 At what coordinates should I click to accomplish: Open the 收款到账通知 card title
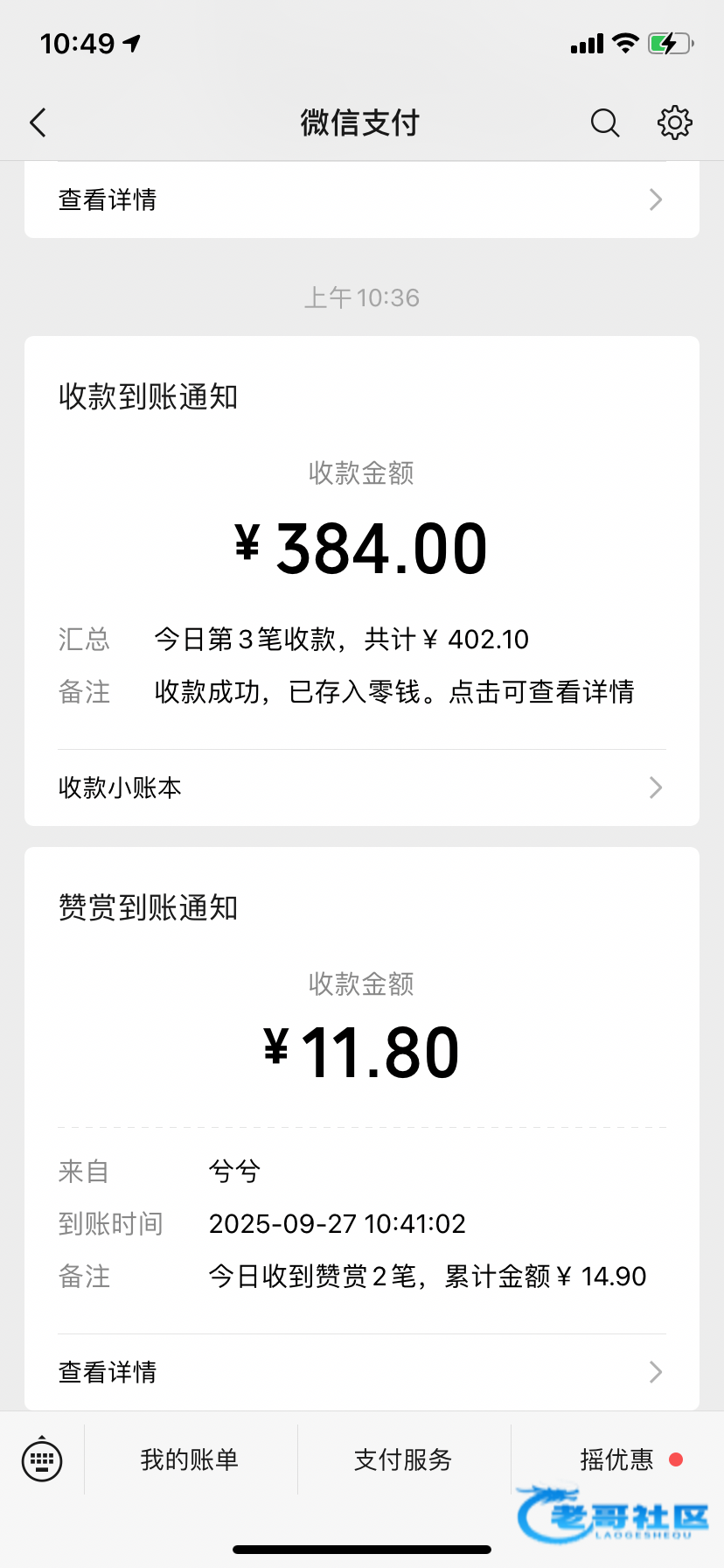(149, 397)
